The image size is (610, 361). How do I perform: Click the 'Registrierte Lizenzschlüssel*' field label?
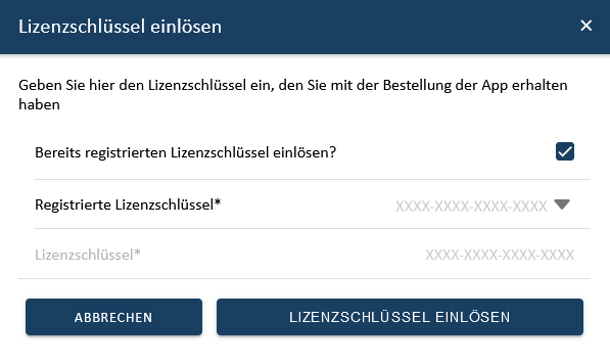128,205
